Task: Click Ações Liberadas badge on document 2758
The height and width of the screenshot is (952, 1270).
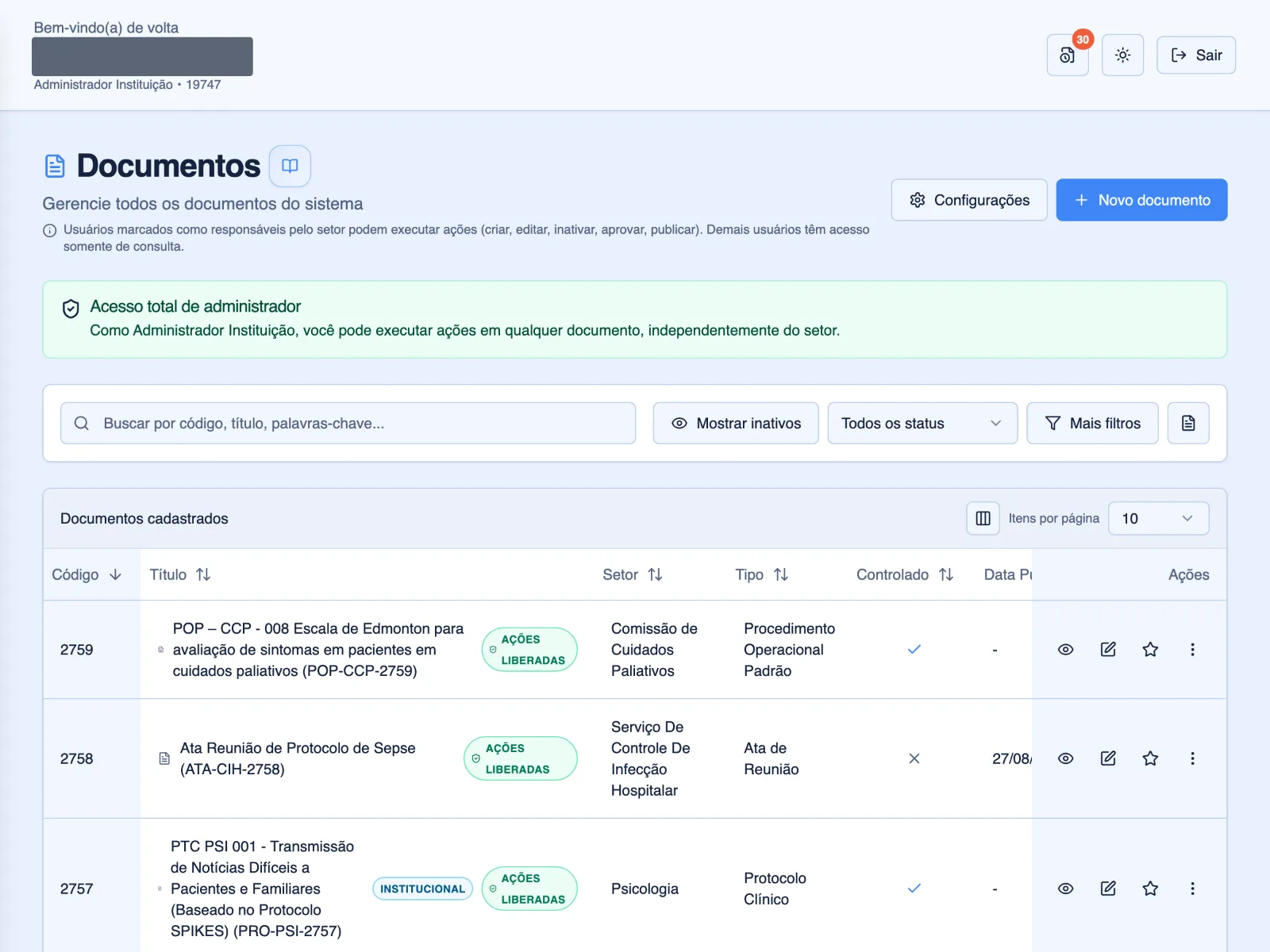Action: coord(521,758)
